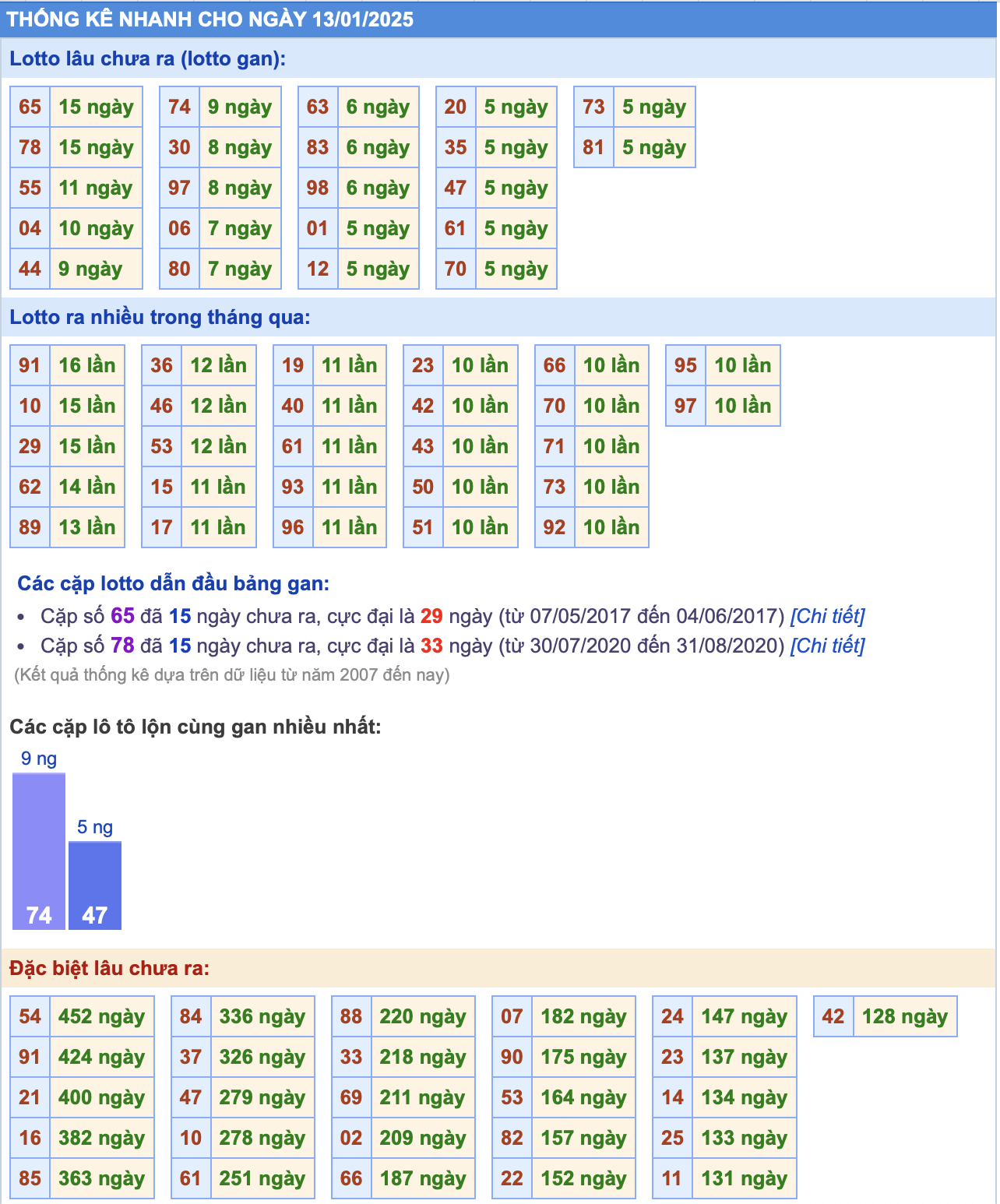Click '10 lần' cell next to 97 in frequent table
Screen dimensions: 1000x1204
coord(743,406)
